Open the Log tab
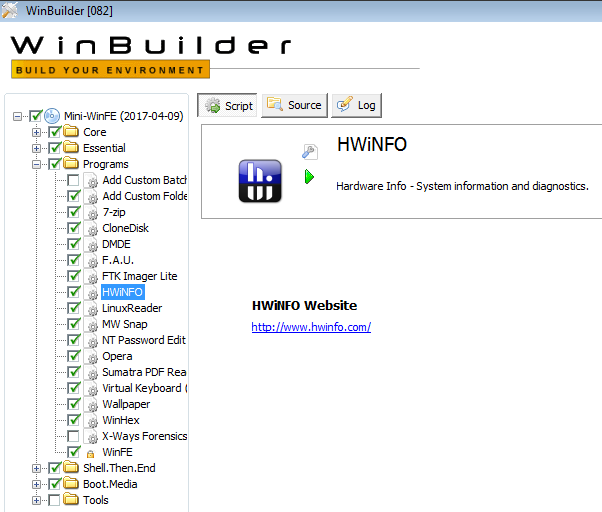 point(357,105)
